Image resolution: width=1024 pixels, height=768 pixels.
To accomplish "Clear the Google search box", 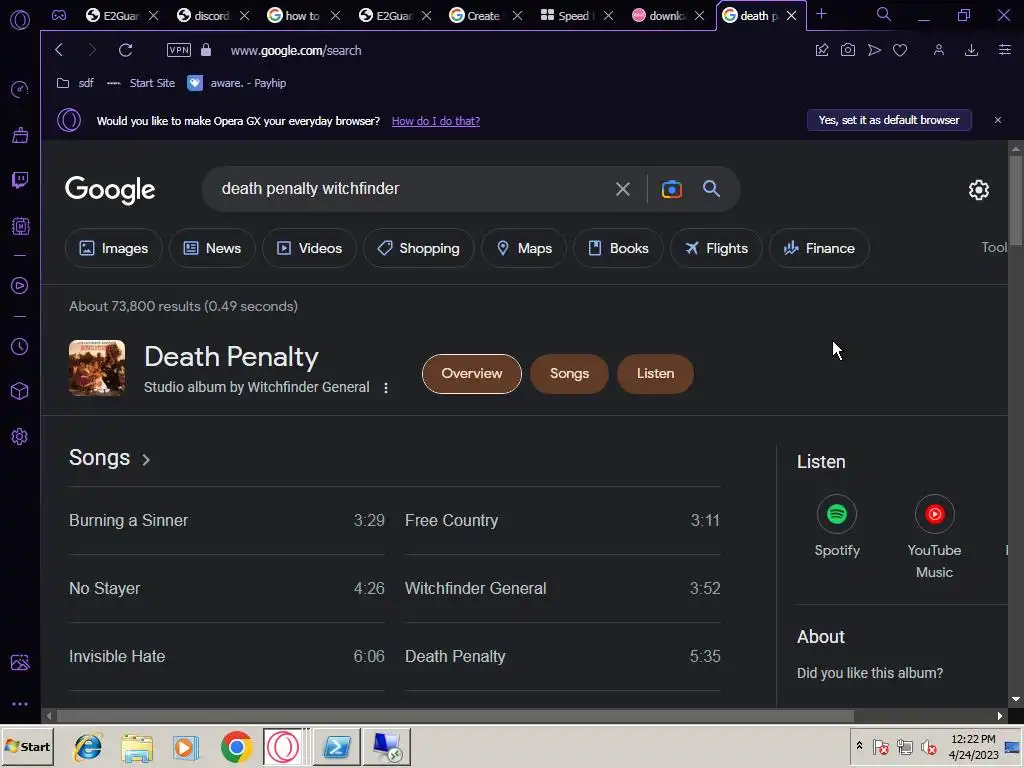I will (x=622, y=189).
